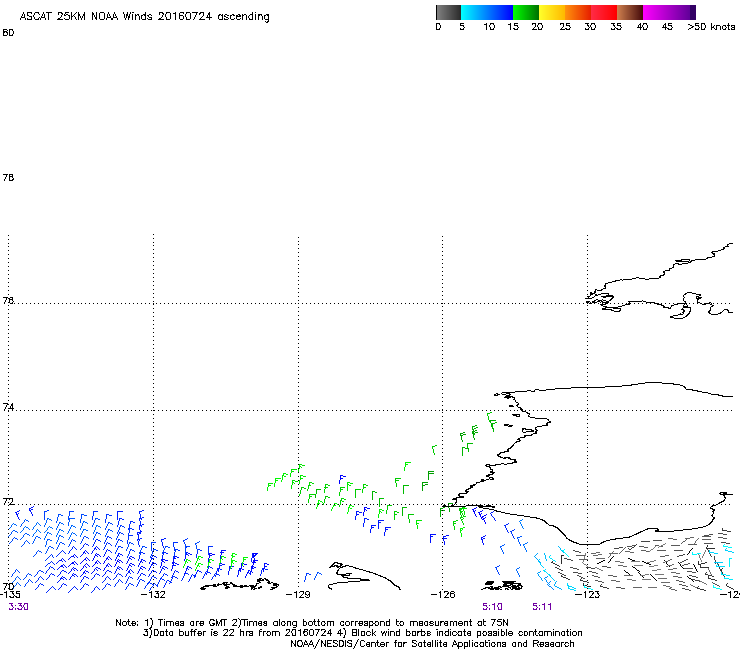Click the green 15-20 knots color band
The height and width of the screenshot is (650, 740).
[526, 12]
